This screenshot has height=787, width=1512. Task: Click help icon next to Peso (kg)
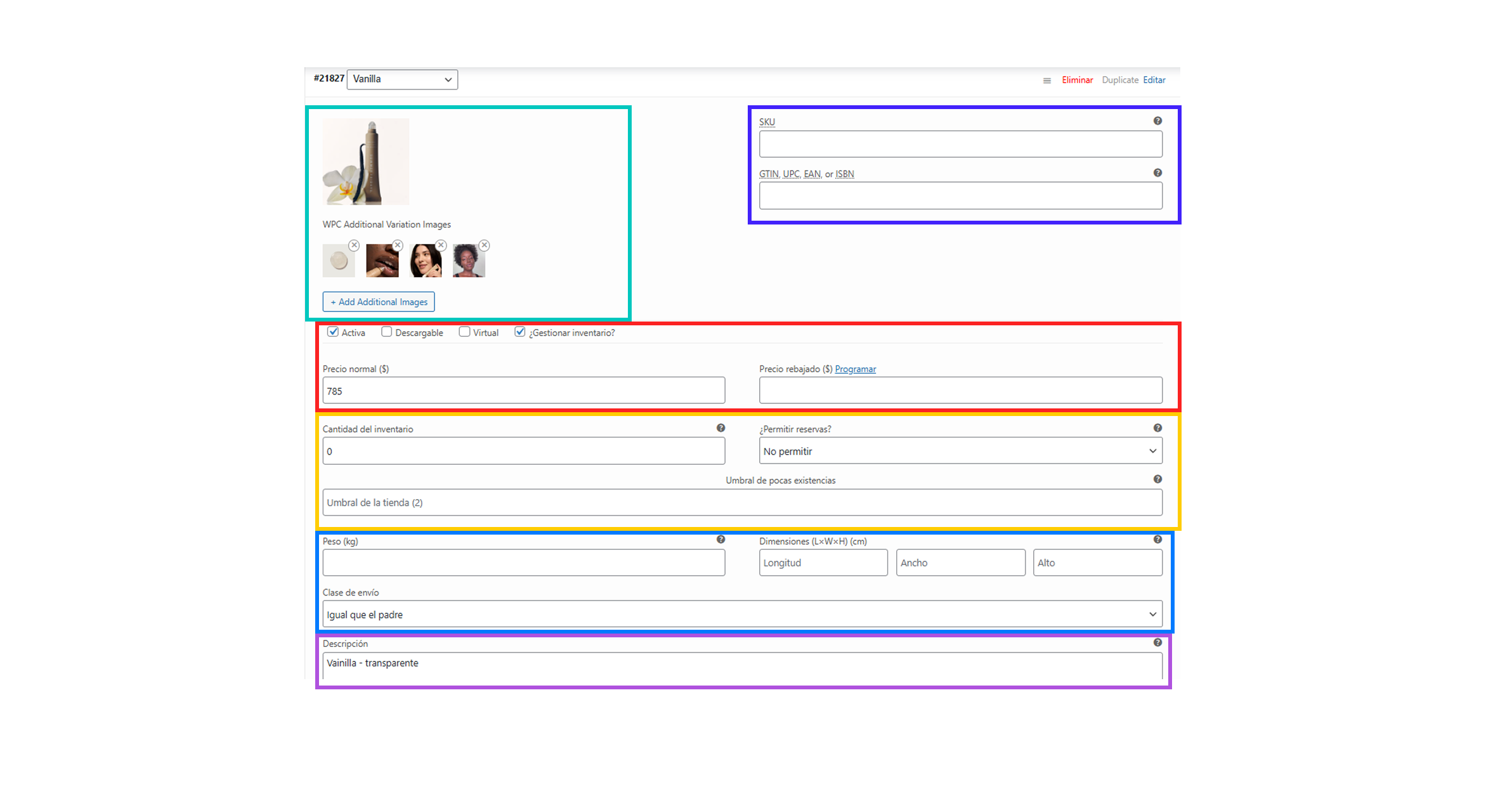coord(720,540)
